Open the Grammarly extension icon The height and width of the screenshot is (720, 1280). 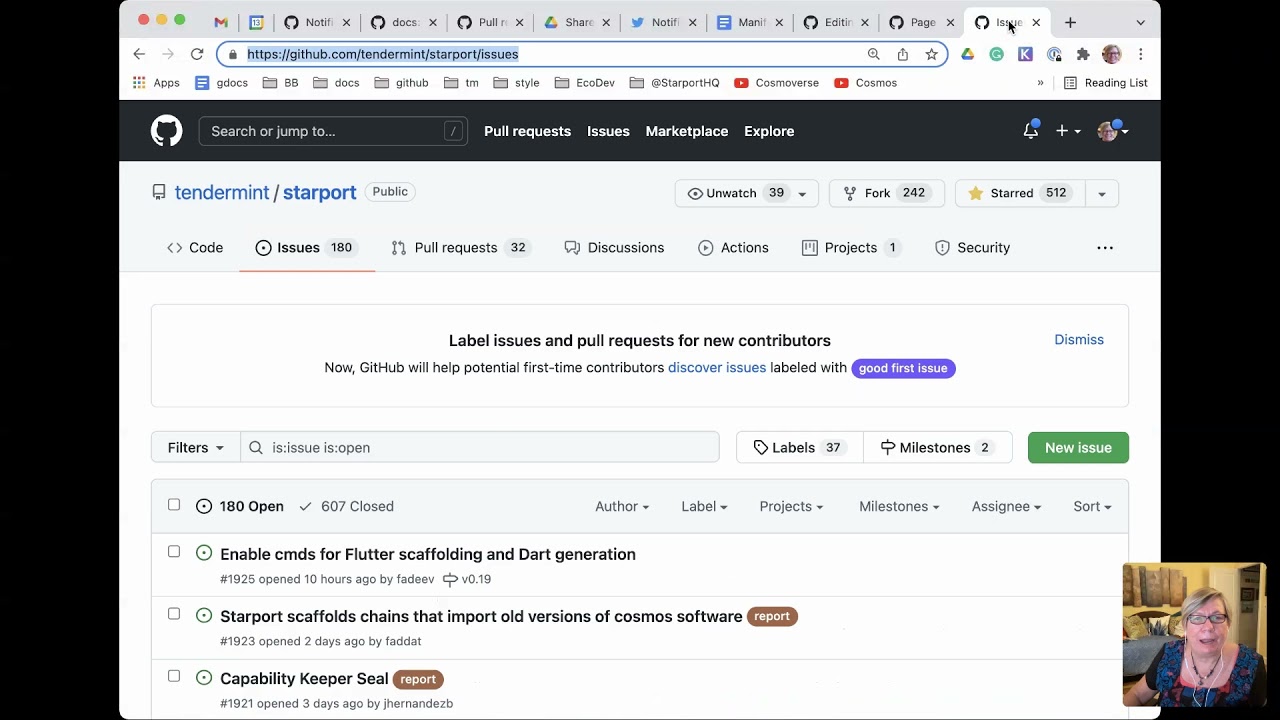[997, 54]
